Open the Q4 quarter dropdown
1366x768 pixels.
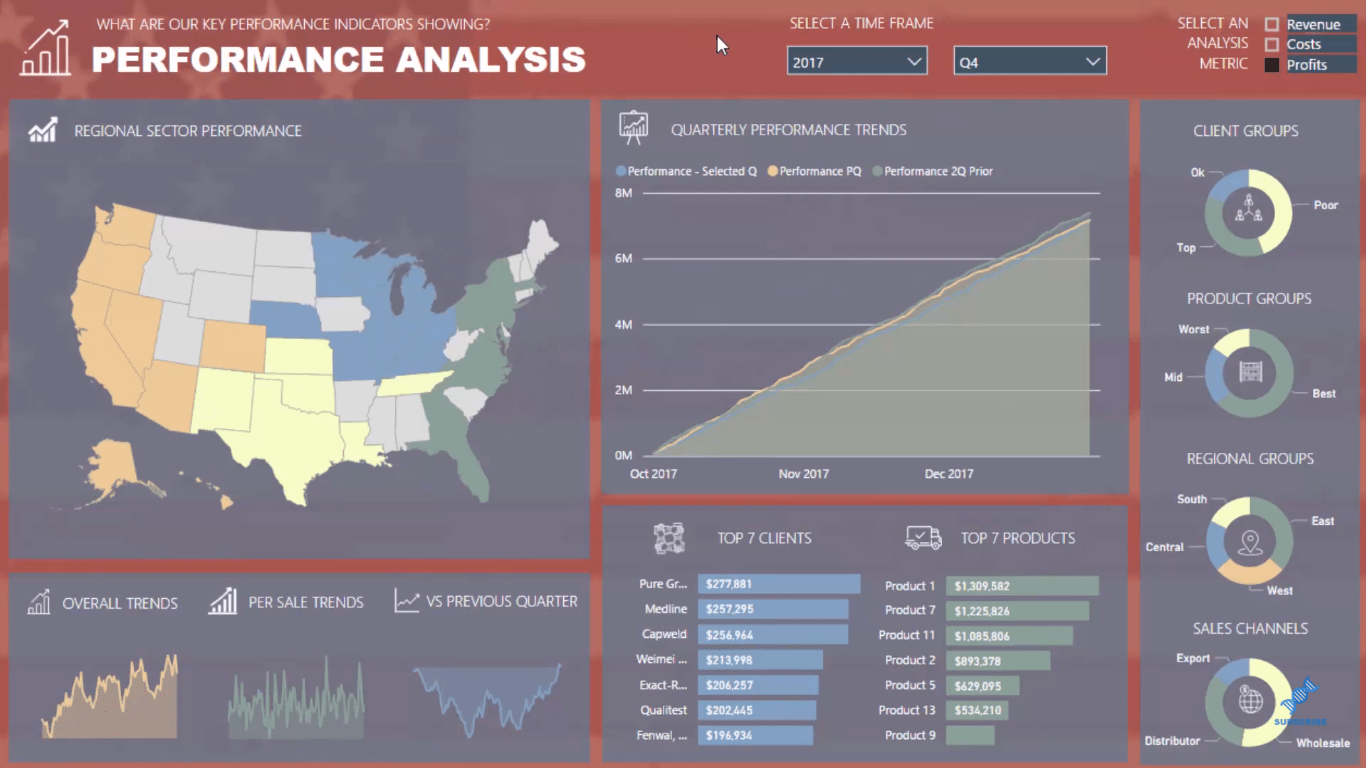pos(1030,61)
